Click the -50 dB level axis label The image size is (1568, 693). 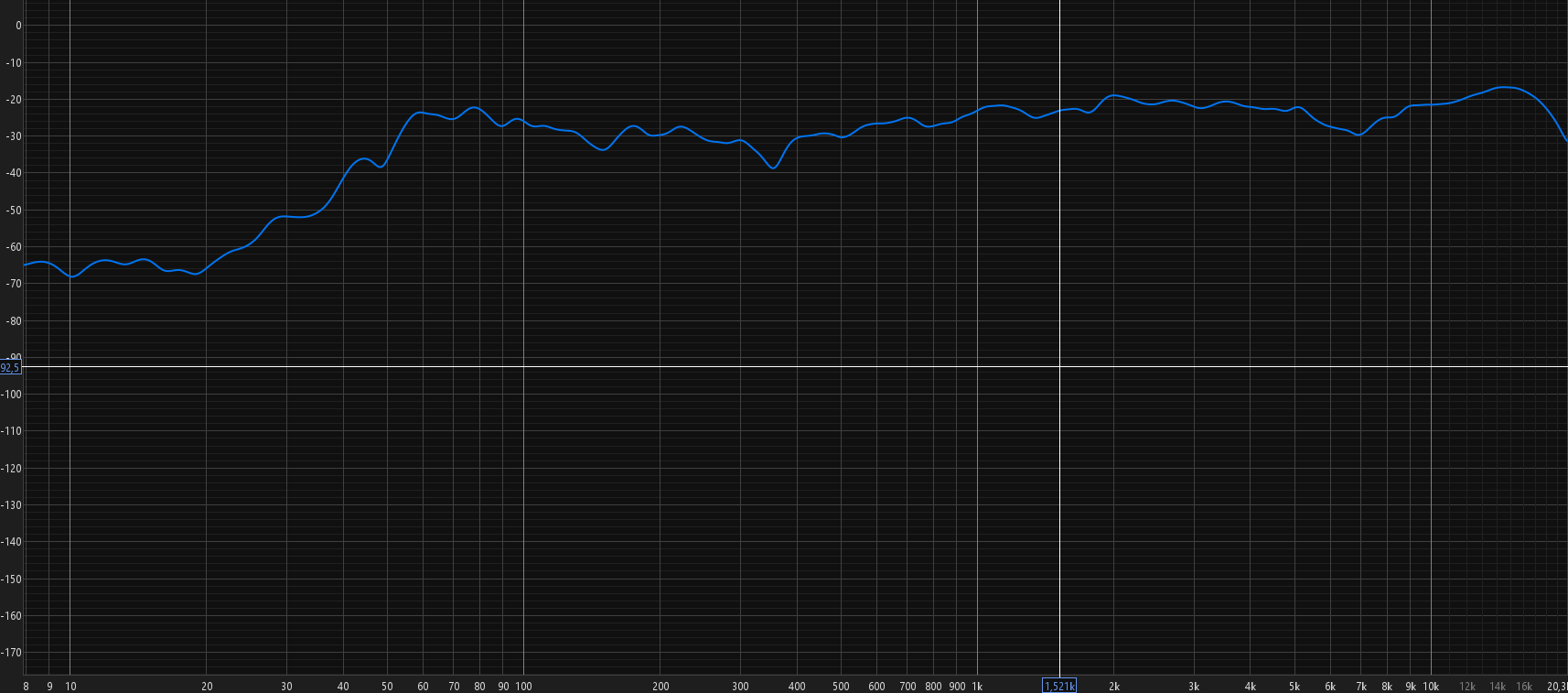pyautogui.click(x=14, y=210)
